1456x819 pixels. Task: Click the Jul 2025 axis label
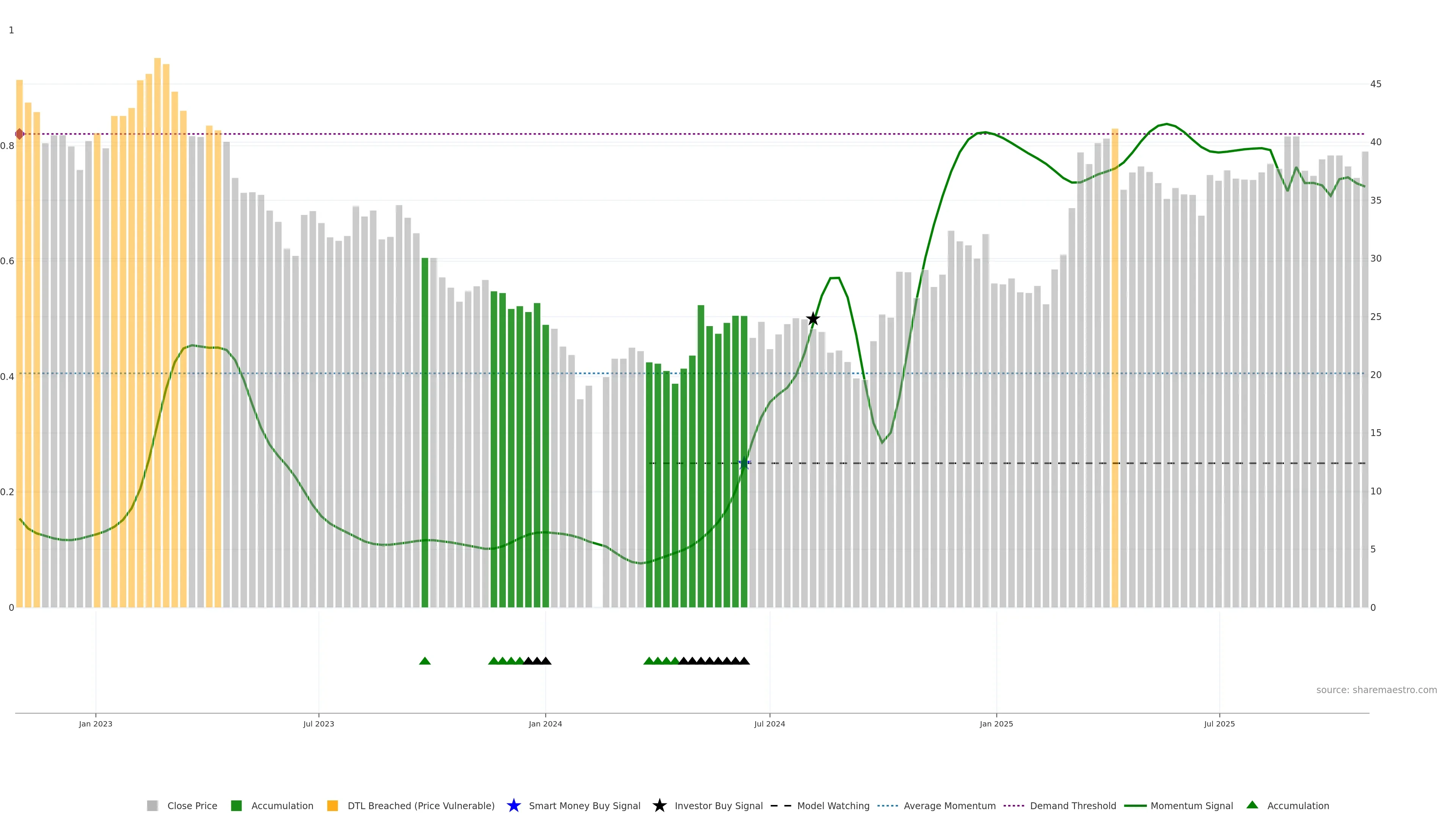(x=1219, y=723)
